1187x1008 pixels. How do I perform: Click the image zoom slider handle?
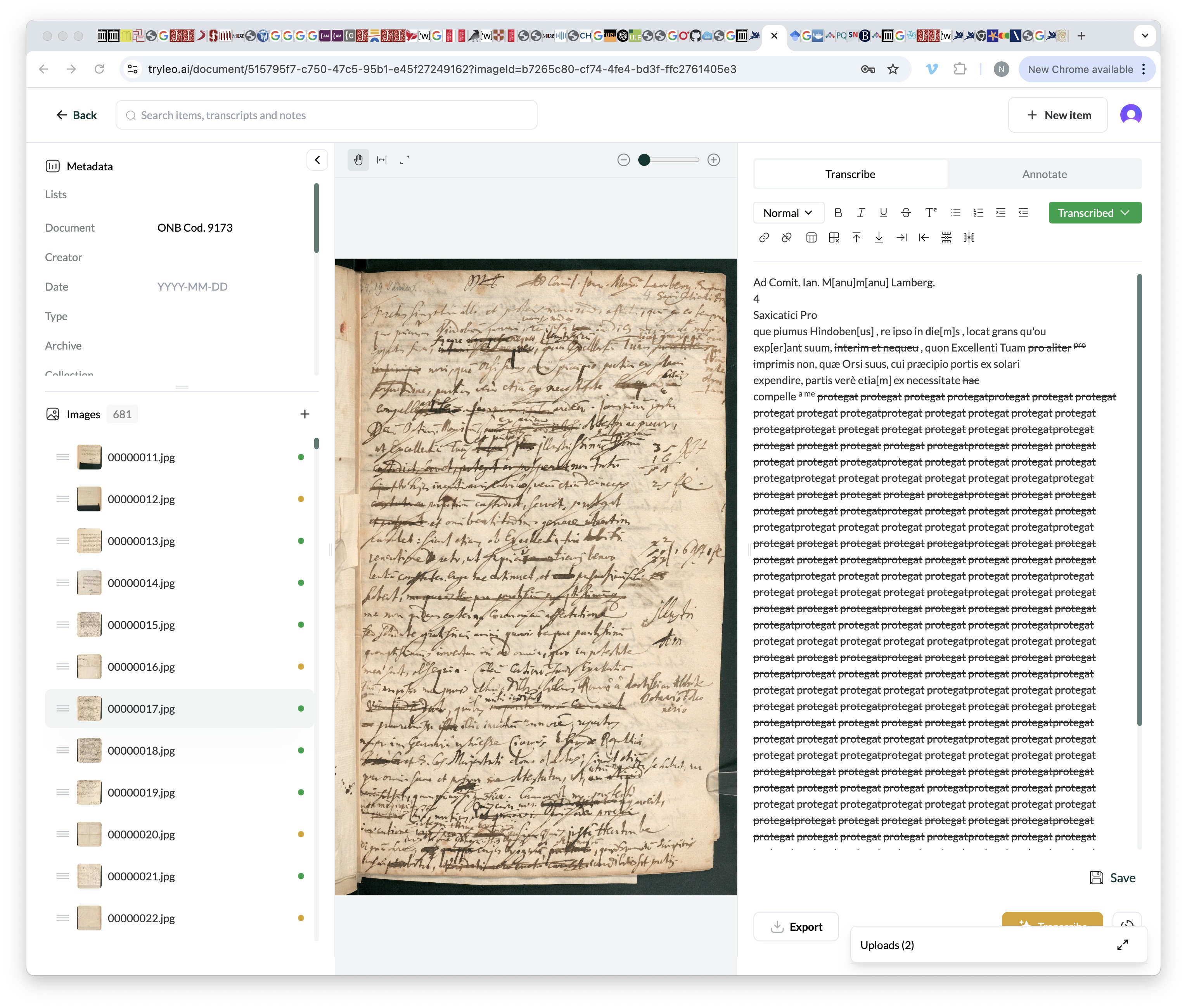(x=644, y=160)
